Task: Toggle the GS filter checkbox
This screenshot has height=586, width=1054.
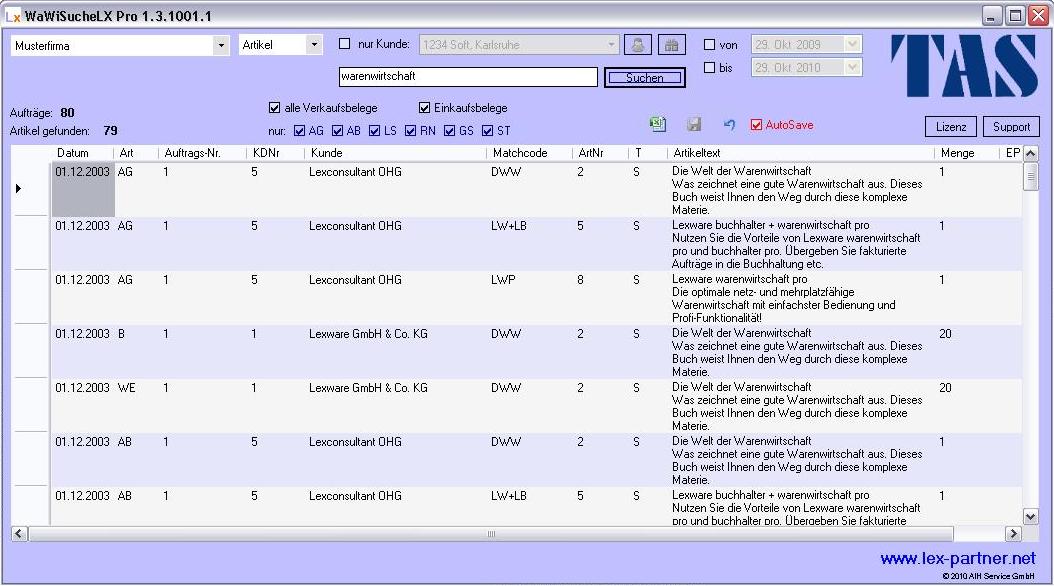Action: click(x=450, y=130)
